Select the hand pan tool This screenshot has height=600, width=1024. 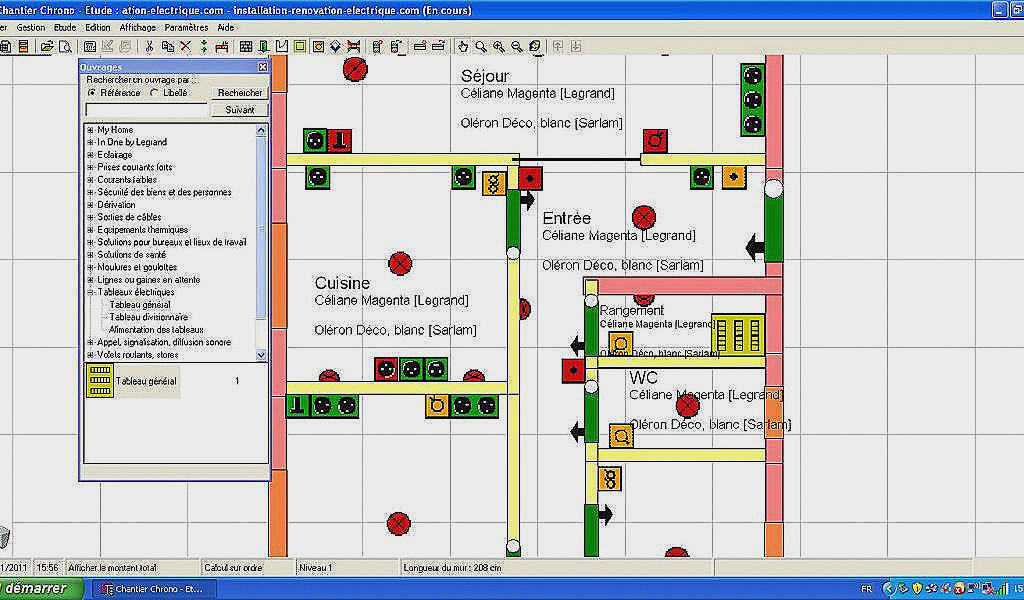click(x=463, y=46)
